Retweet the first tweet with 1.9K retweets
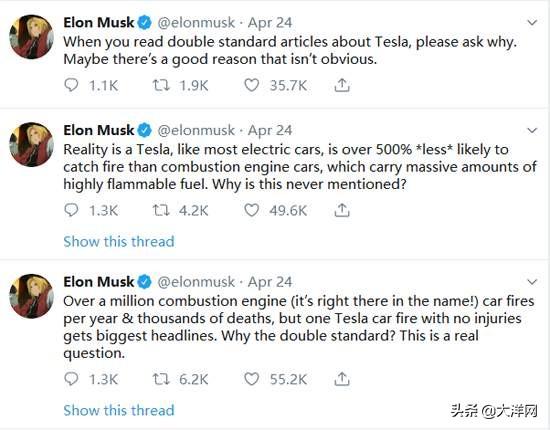Image resolution: width=550 pixels, height=430 pixels. (x=161, y=85)
